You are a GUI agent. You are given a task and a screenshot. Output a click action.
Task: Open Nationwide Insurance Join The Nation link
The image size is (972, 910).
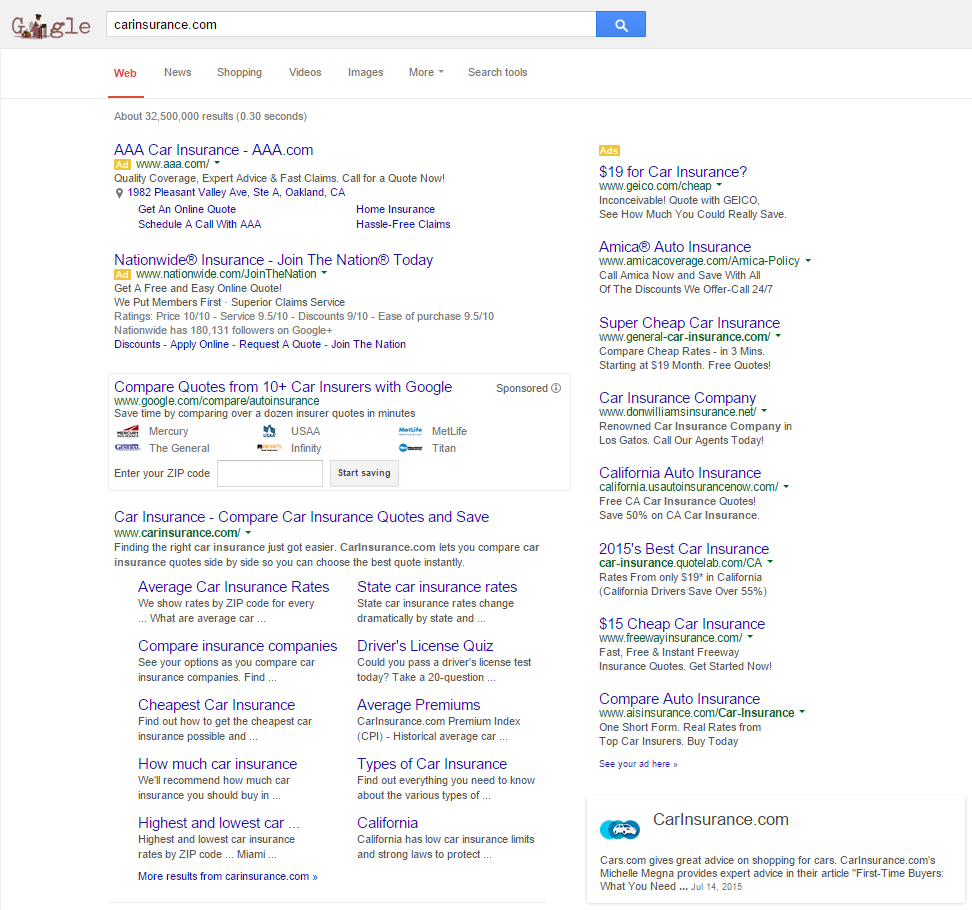point(273,260)
